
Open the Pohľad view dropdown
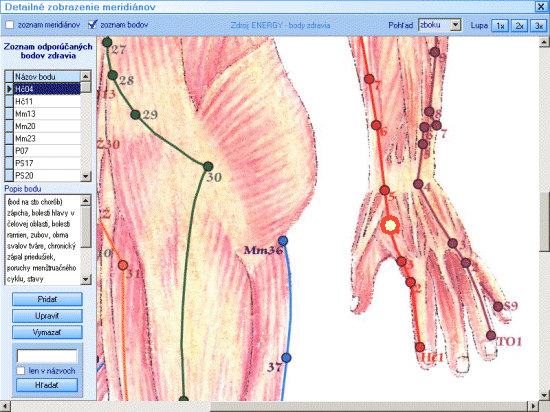click(455, 25)
